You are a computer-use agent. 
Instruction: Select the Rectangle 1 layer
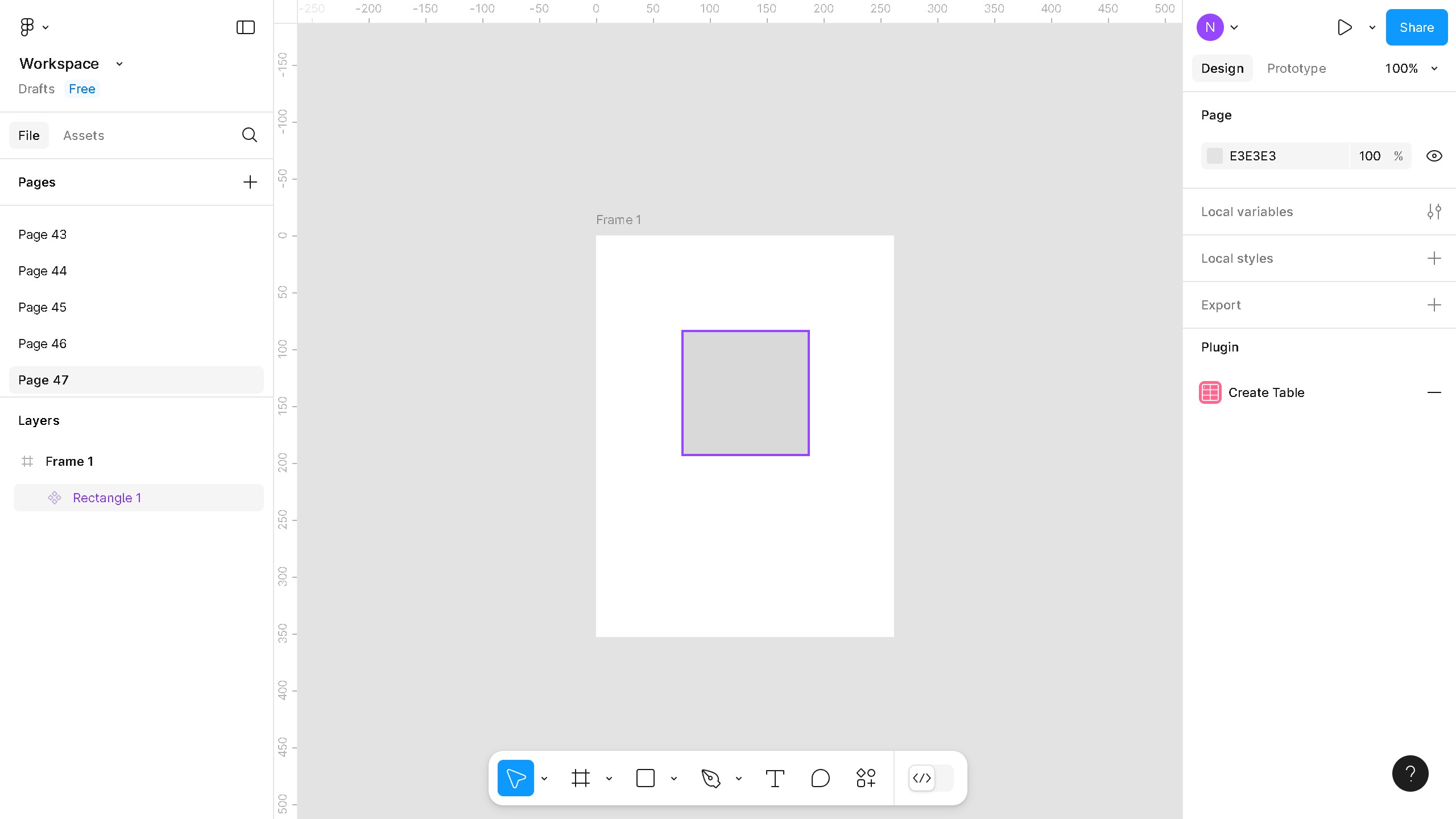107,498
